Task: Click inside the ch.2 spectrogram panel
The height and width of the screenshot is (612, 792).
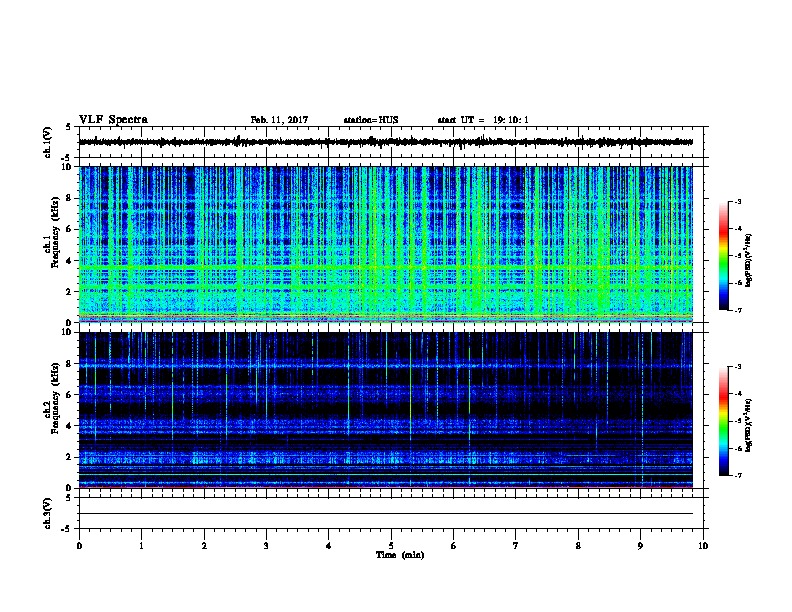Action: point(386,410)
